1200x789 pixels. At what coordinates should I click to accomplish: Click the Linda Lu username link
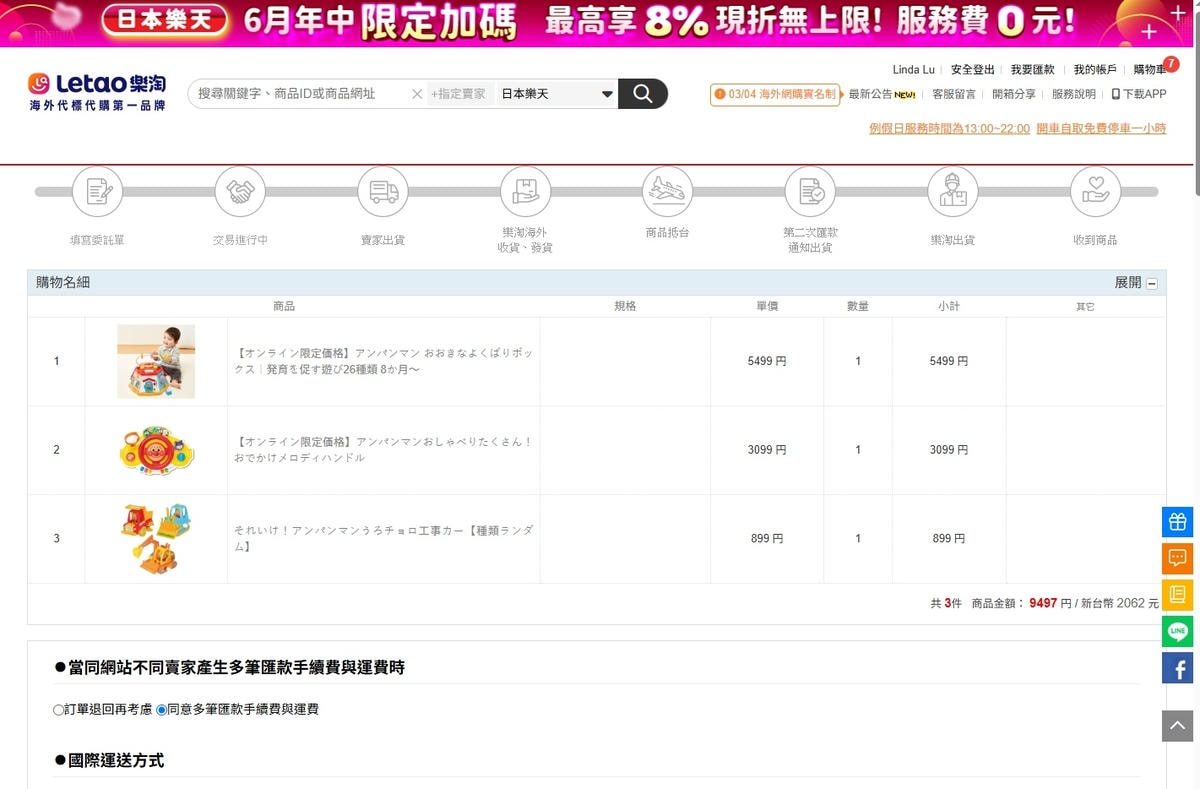(x=914, y=70)
